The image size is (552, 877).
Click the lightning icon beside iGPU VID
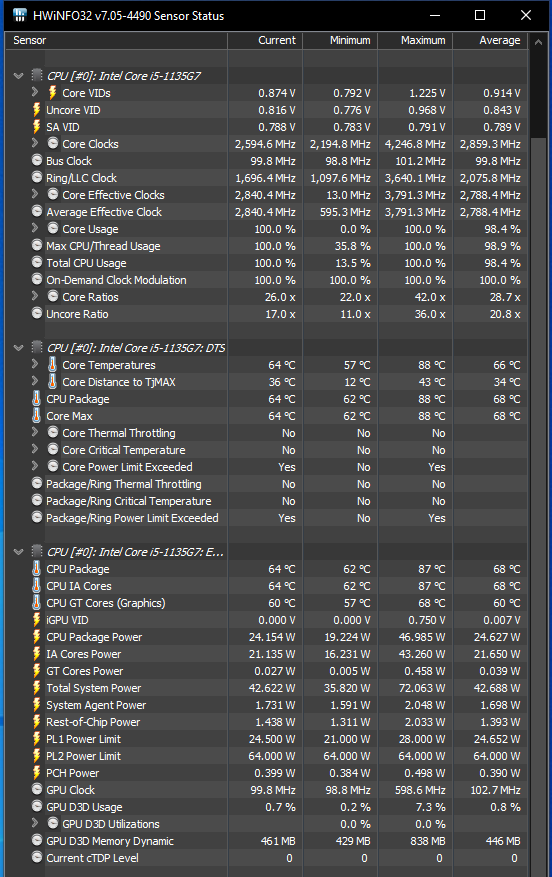click(x=36, y=620)
